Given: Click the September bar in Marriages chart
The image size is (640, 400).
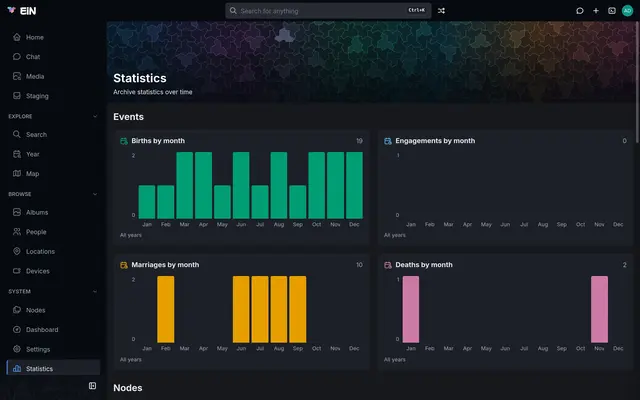Looking at the screenshot, I should pyautogui.click(x=298, y=309).
